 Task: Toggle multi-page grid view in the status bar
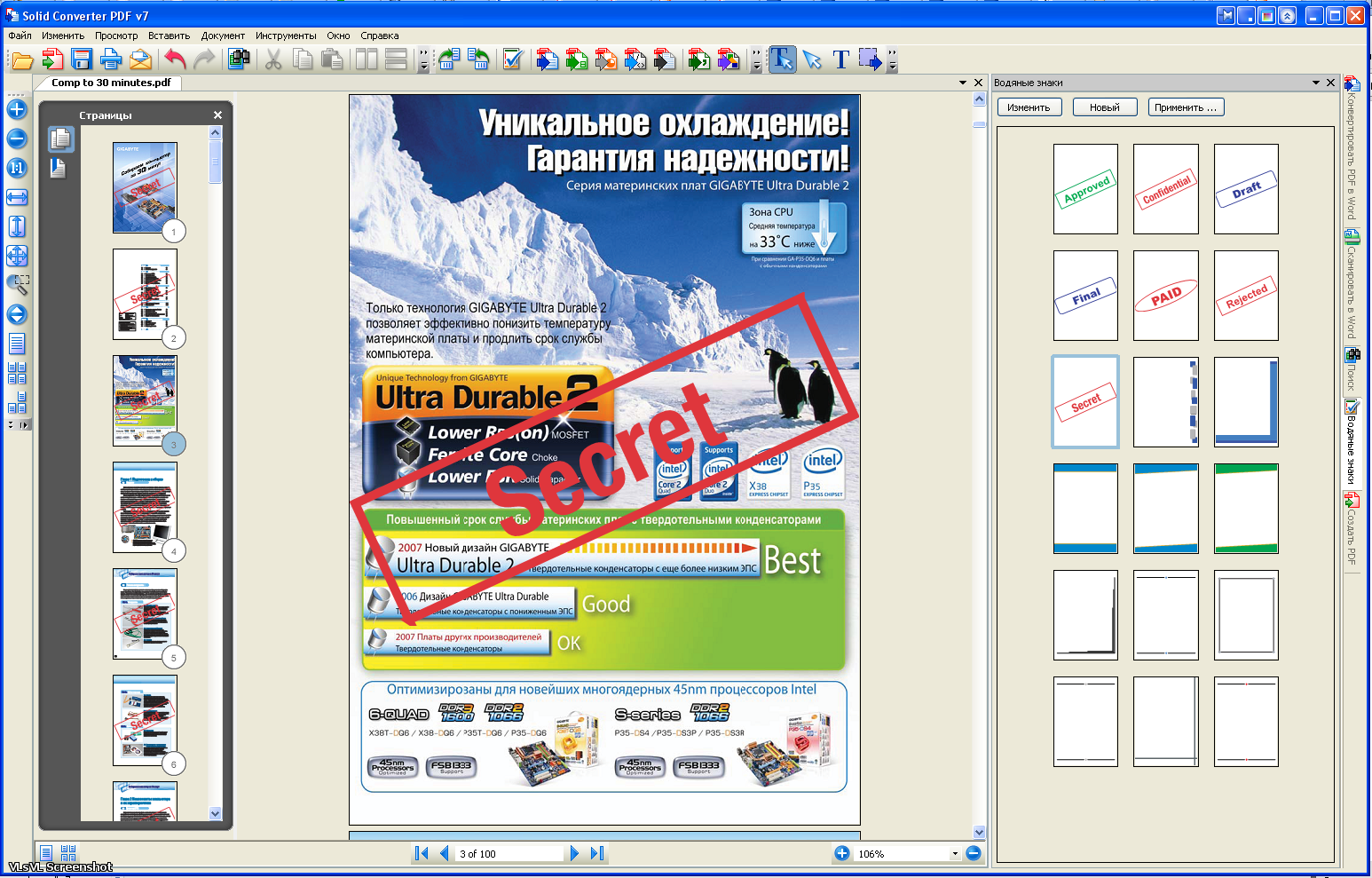[68, 852]
